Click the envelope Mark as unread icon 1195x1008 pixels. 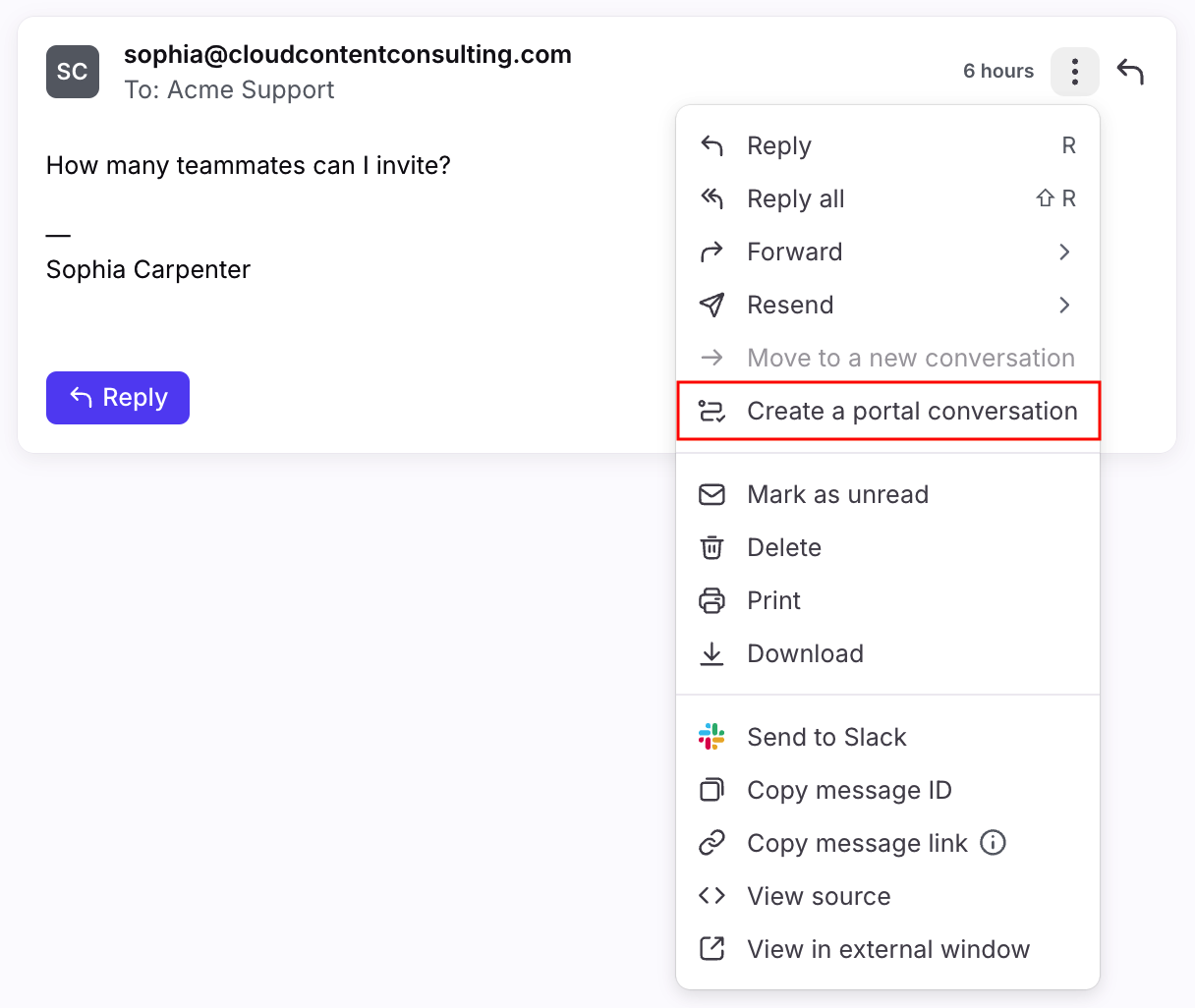click(x=711, y=494)
